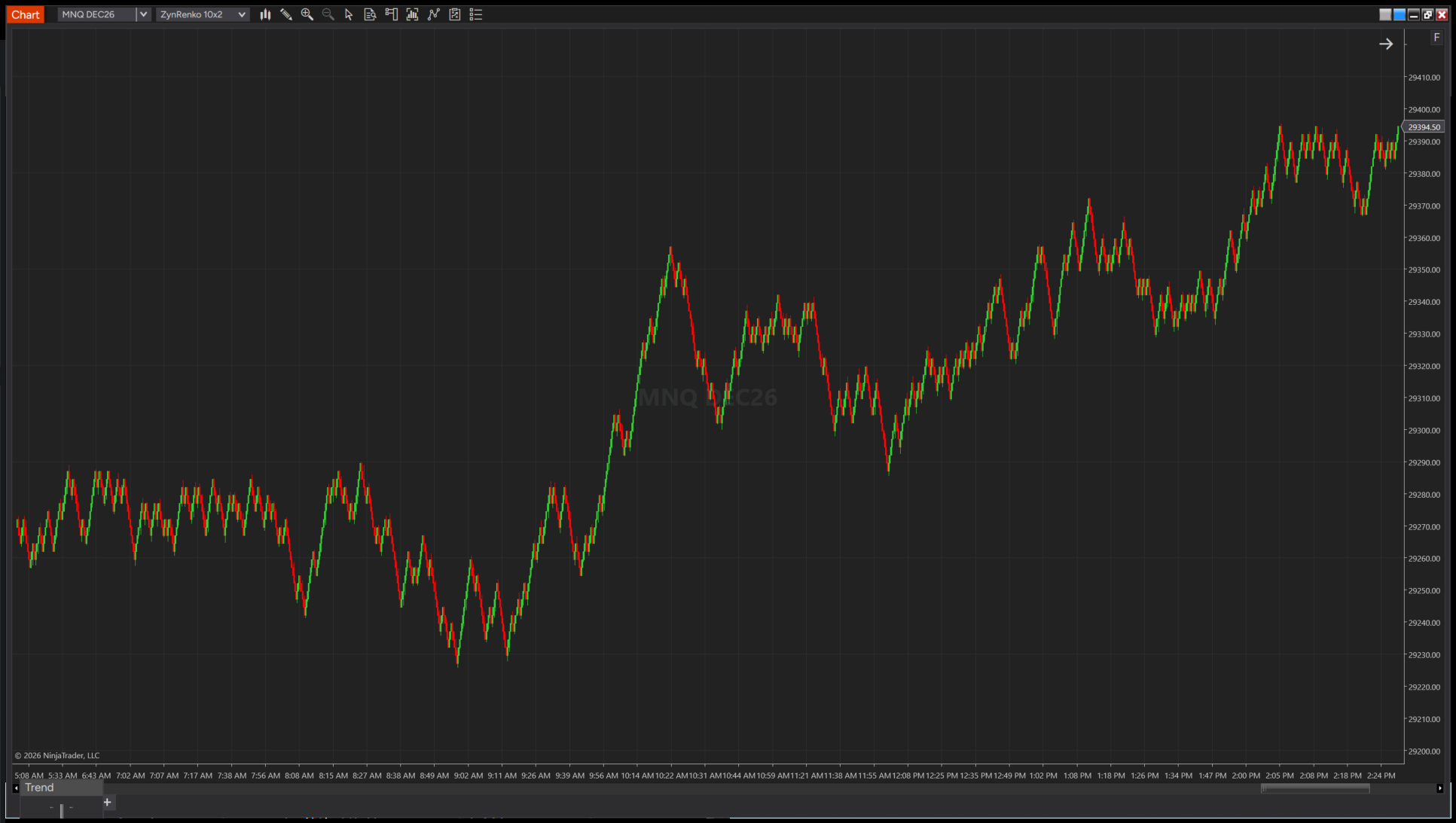Click the Chart title label

26,14
